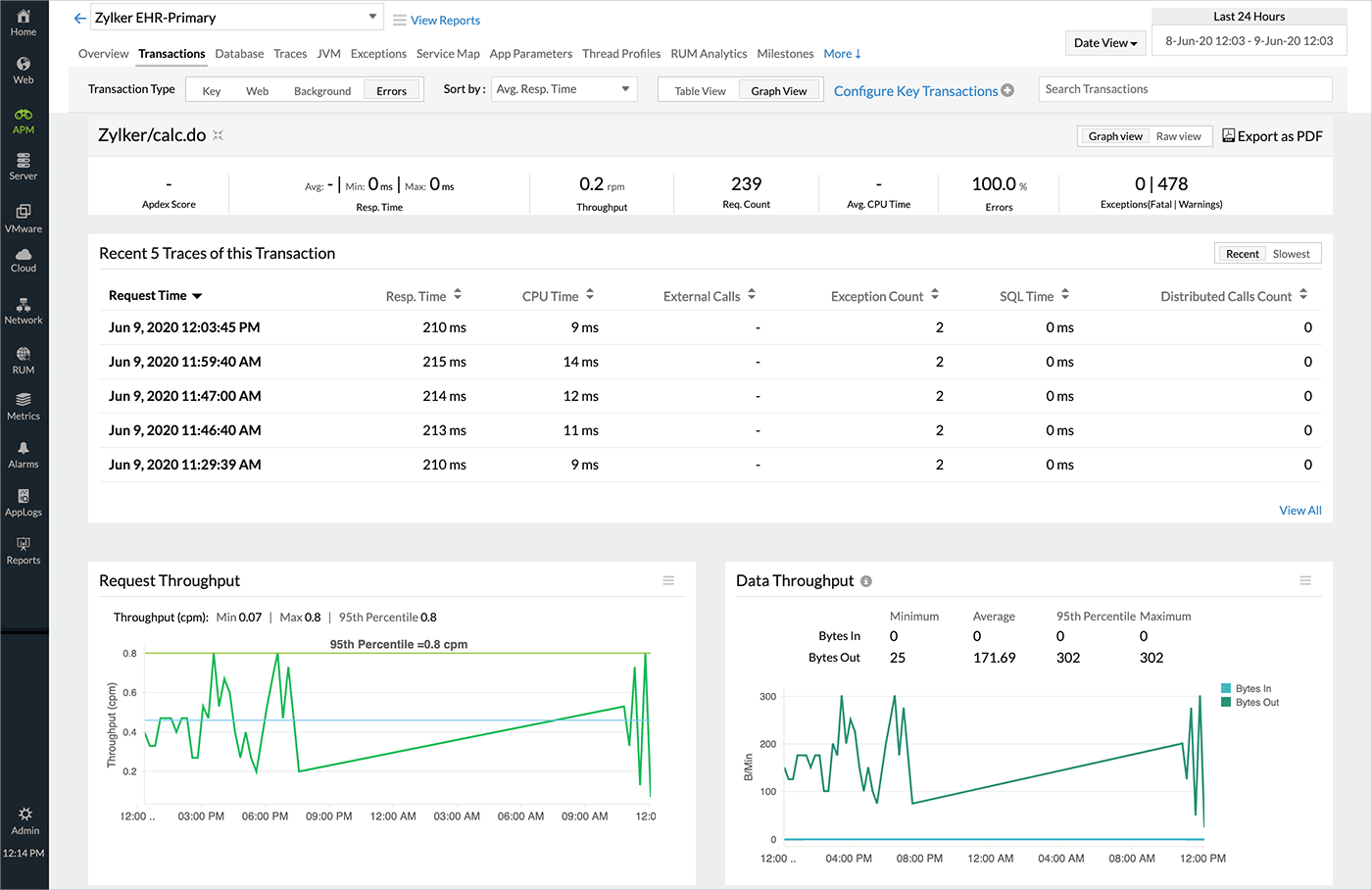Screen dimensions: 1372x890
Task: Switch to Table View
Action: tap(700, 91)
